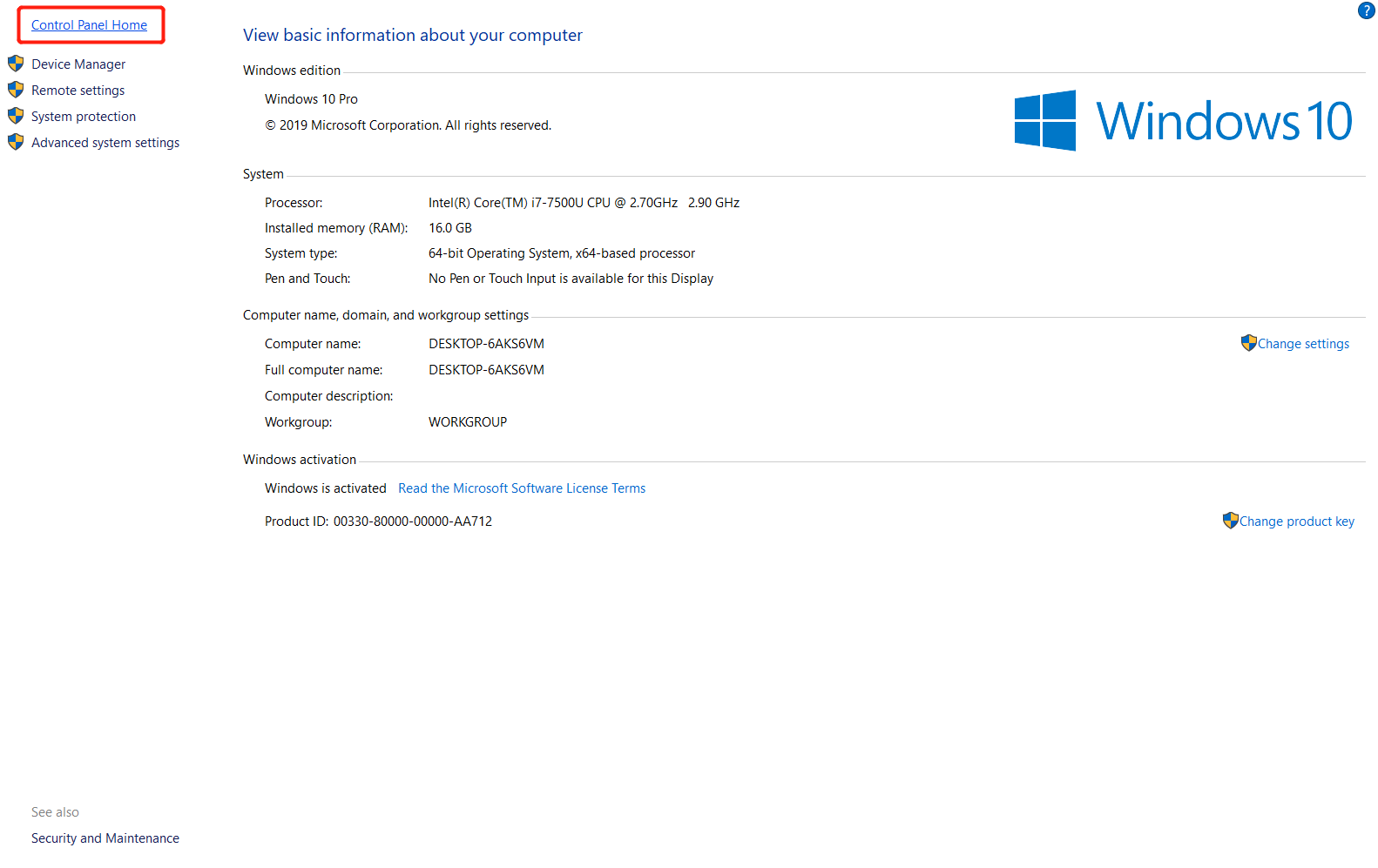The height and width of the screenshot is (868, 1378).
Task: Click the 'Computer name, domain, and workgroup settings' header
Action: click(x=386, y=315)
